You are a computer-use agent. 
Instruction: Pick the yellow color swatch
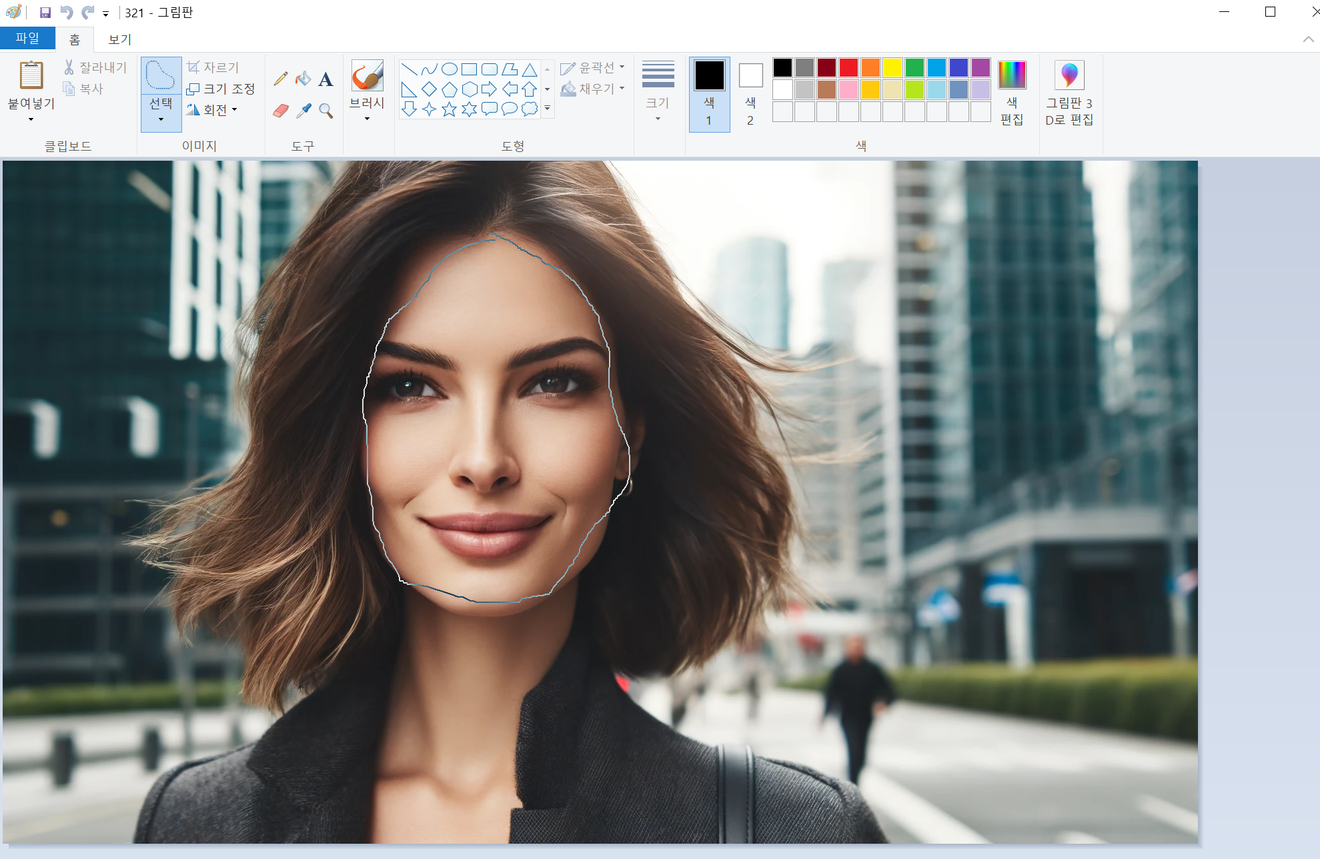[x=892, y=67]
